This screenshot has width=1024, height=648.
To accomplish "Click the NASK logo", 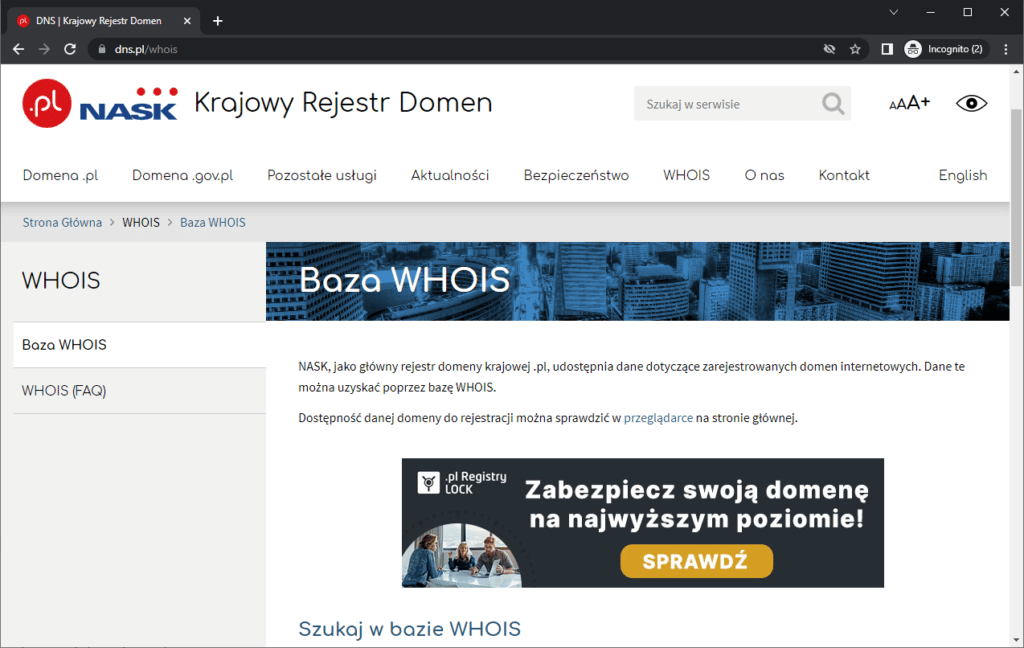I will click(126, 103).
